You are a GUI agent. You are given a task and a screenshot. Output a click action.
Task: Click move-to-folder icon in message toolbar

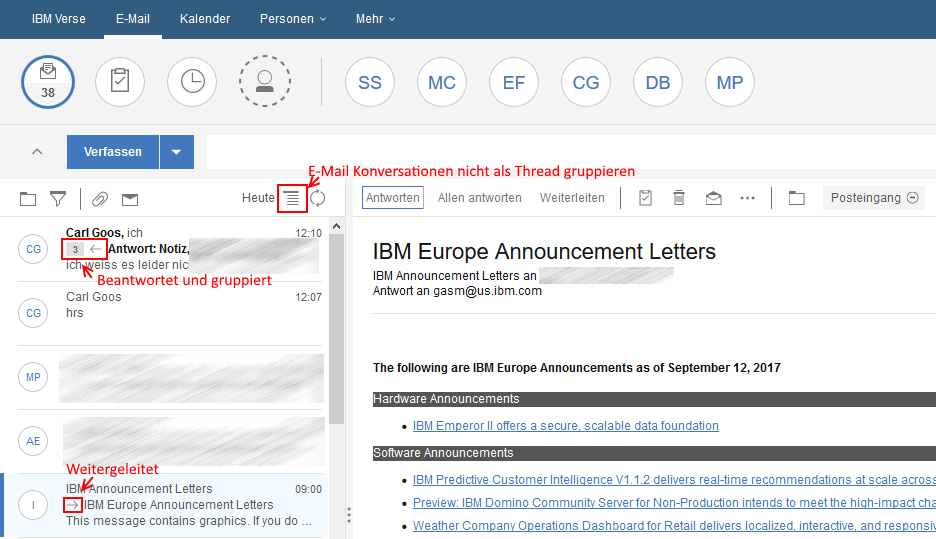[796, 198]
